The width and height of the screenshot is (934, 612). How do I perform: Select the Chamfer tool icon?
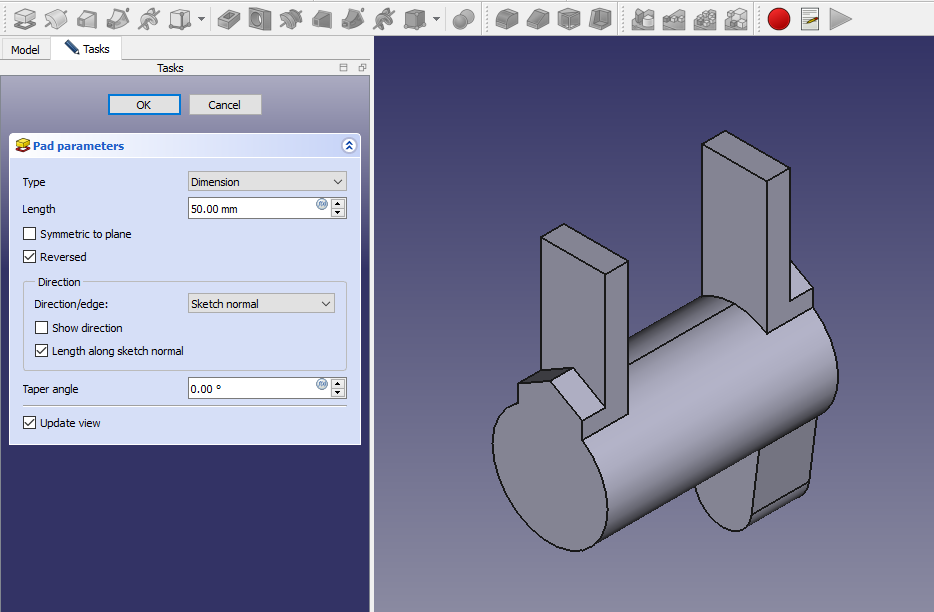click(x=538, y=18)
